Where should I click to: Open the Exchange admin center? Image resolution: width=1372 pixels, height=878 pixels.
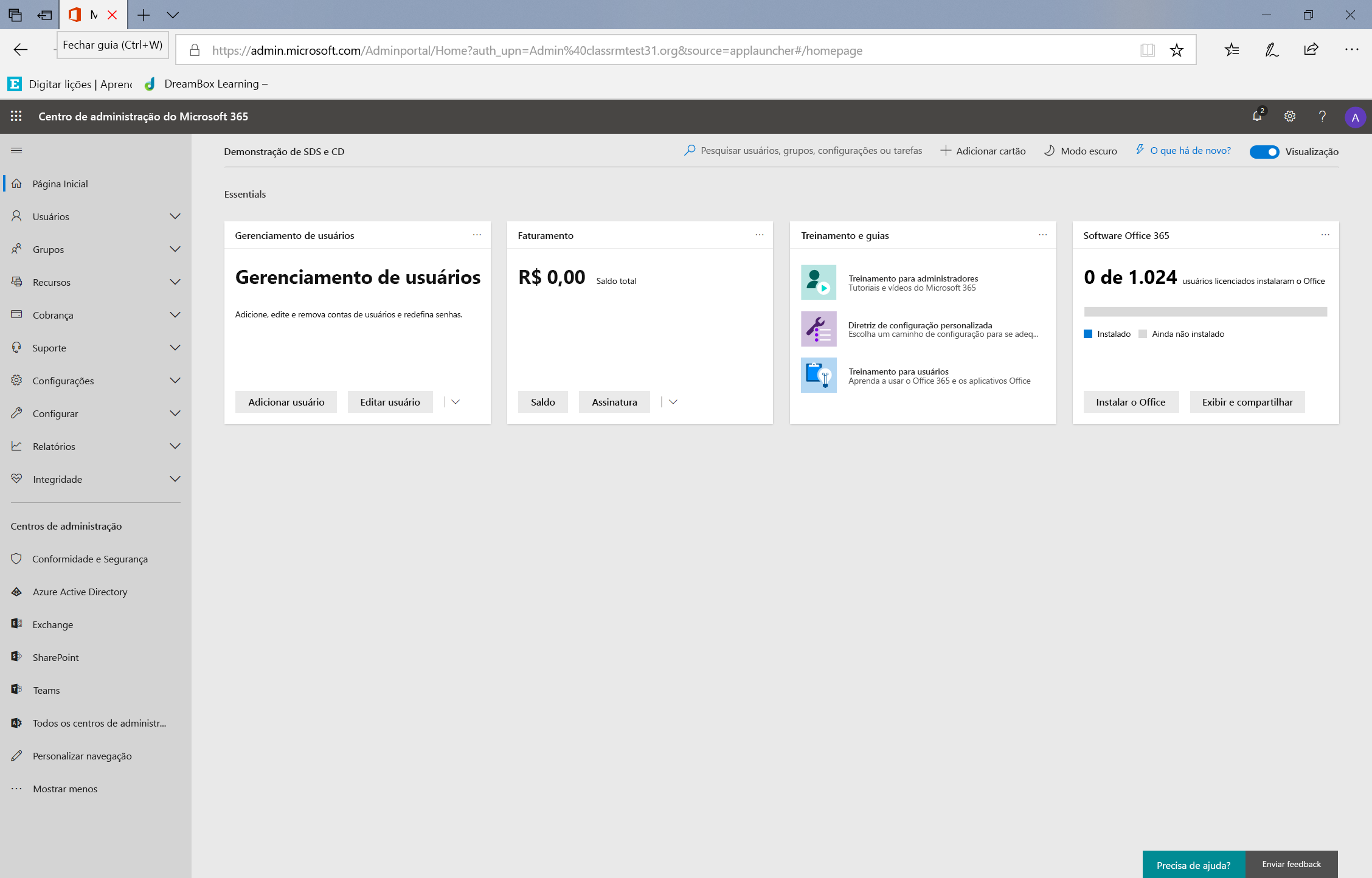point(52,624)
